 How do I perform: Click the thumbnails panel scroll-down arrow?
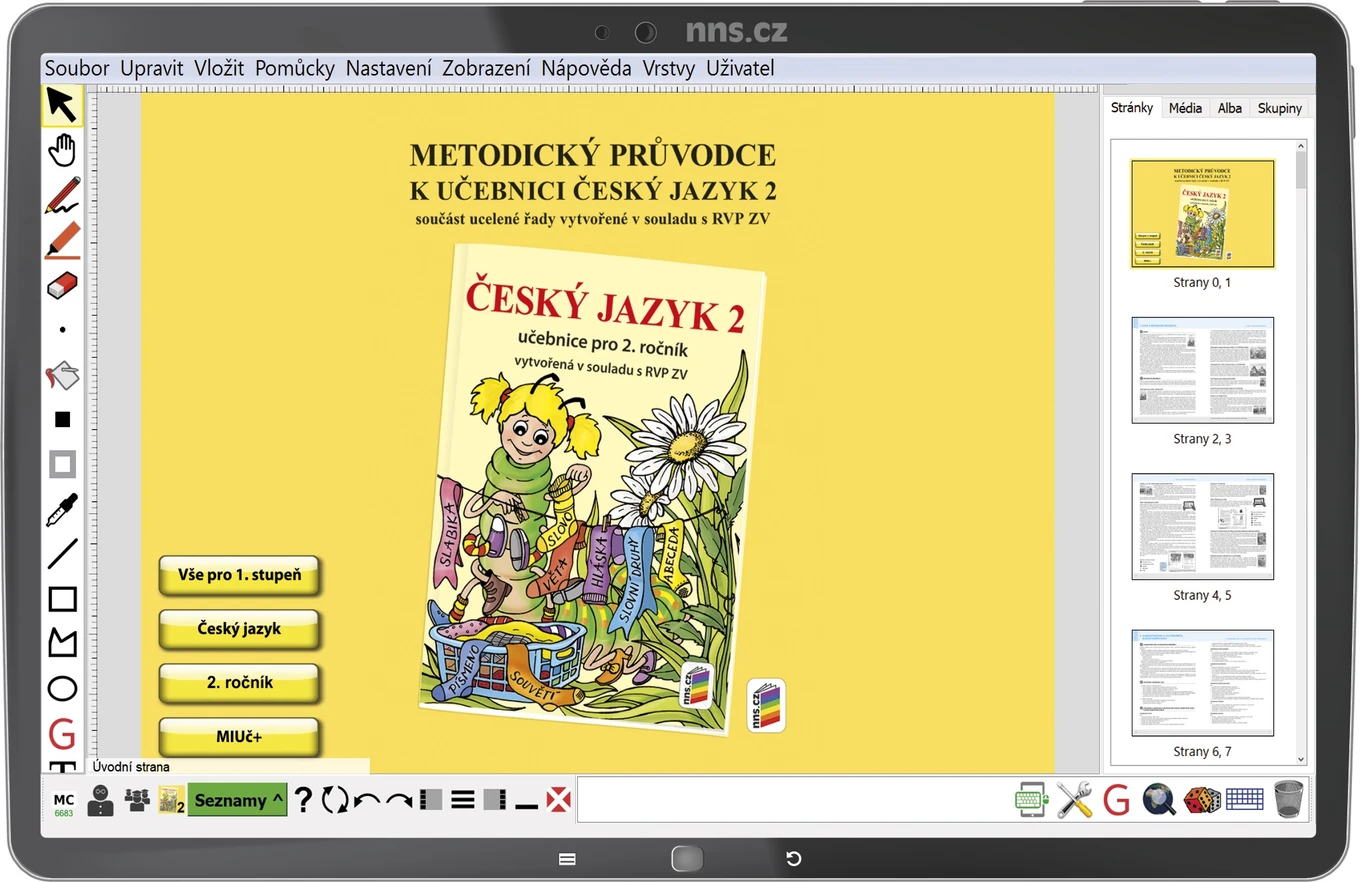1300,760
